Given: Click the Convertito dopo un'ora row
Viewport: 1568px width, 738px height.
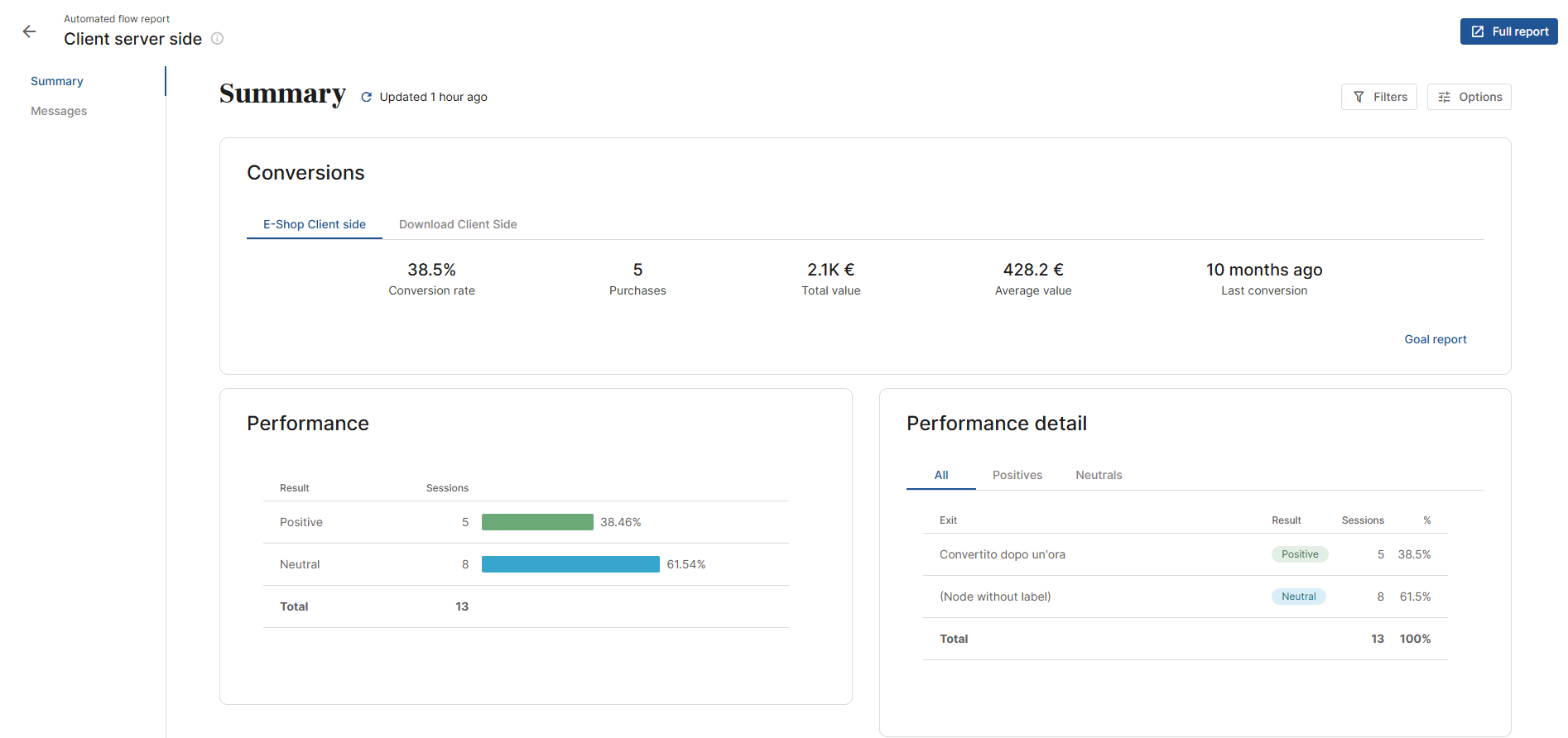Looking at the screenshot, I should pyautogui.click(x=1002, y=554).
